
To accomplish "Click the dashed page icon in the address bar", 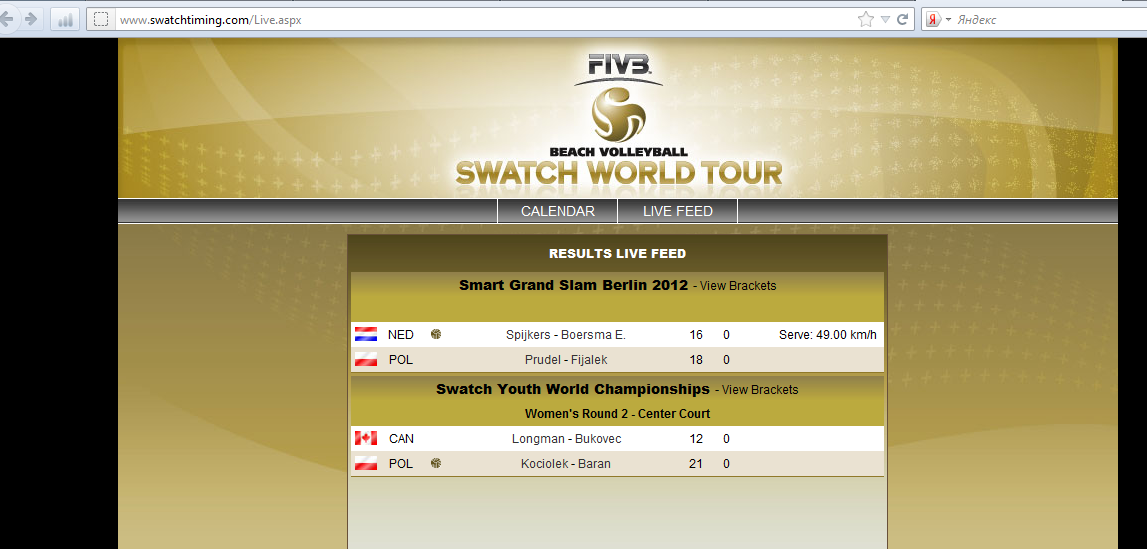I will click(102, 20).
